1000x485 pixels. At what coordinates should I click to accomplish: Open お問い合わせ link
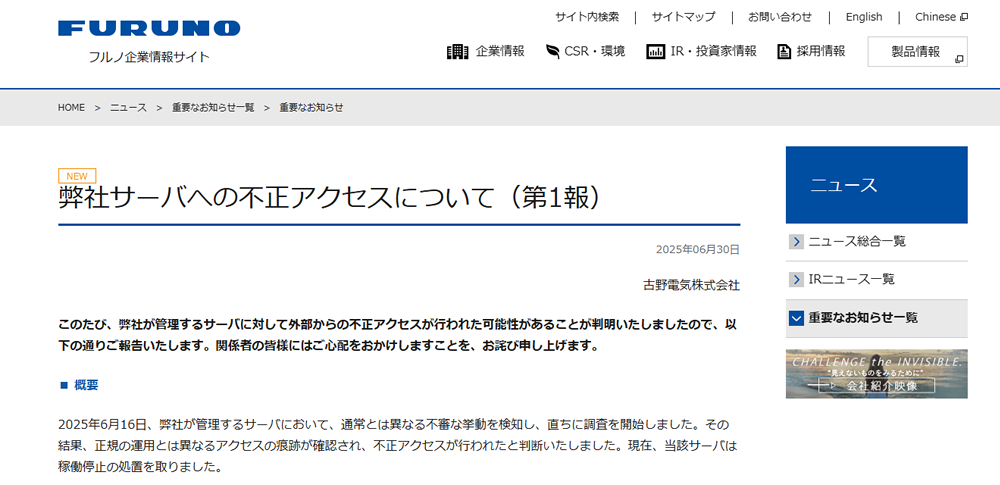click(780, 17)
